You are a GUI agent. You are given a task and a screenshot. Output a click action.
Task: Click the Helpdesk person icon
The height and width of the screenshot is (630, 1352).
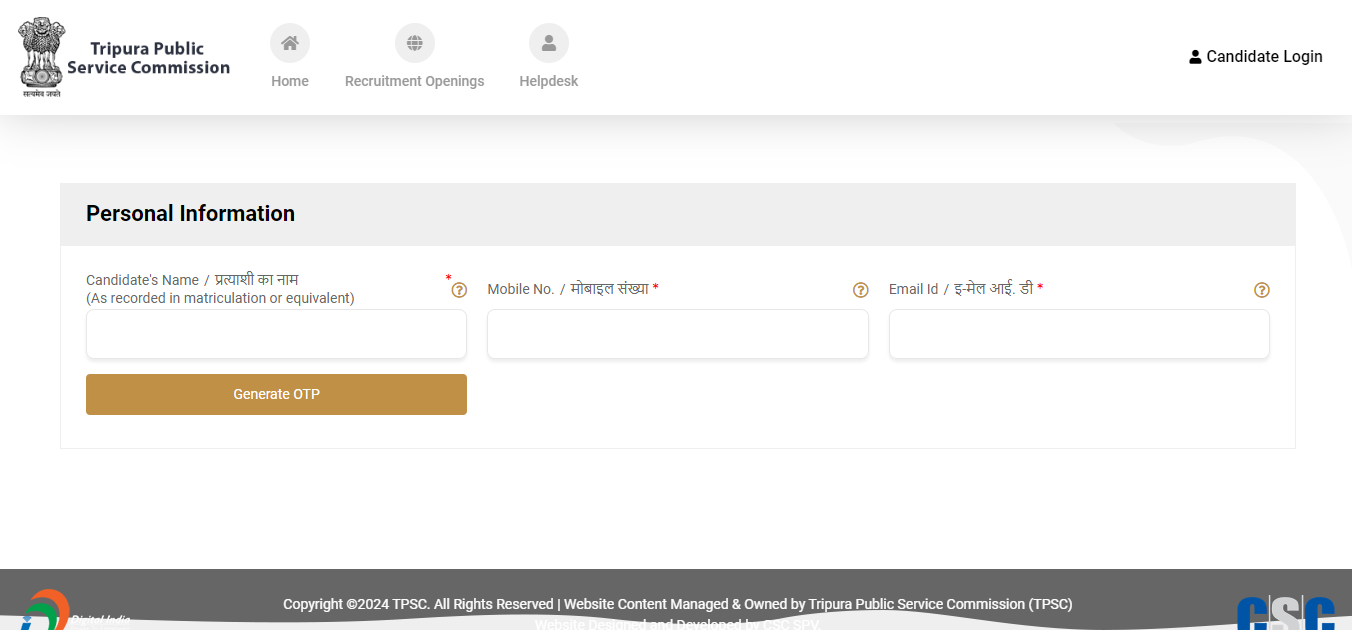pyautogui.click(x=548, y=43)
